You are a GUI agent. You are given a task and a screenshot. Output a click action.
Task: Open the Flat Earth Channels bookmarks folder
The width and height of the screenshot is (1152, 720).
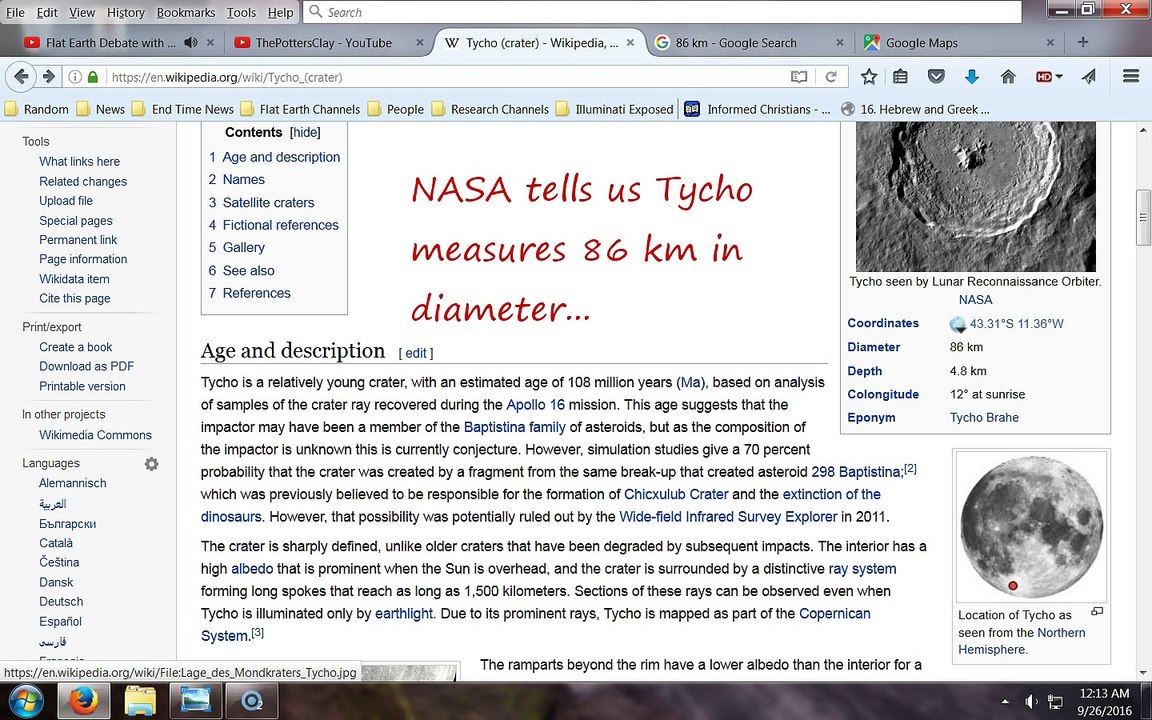[300, 109]
